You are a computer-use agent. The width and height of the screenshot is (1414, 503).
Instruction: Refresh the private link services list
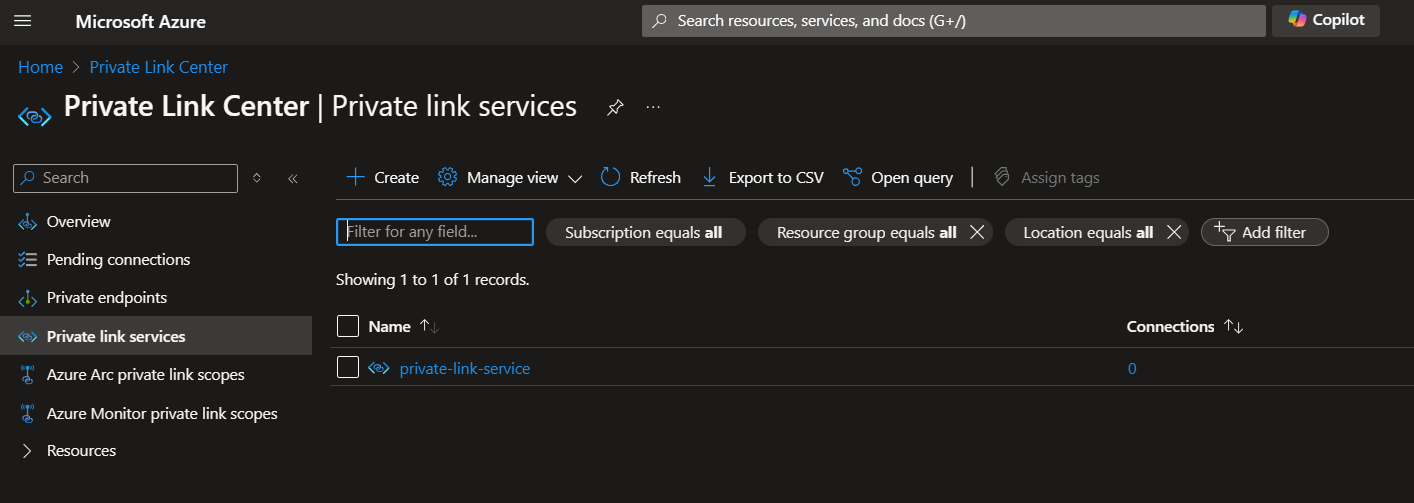coord(641,177)
